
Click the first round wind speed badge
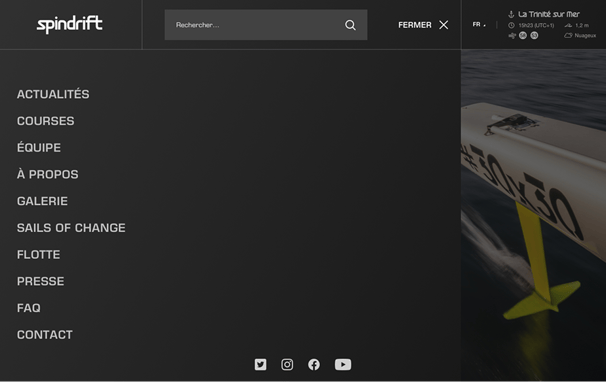(523, 36)
